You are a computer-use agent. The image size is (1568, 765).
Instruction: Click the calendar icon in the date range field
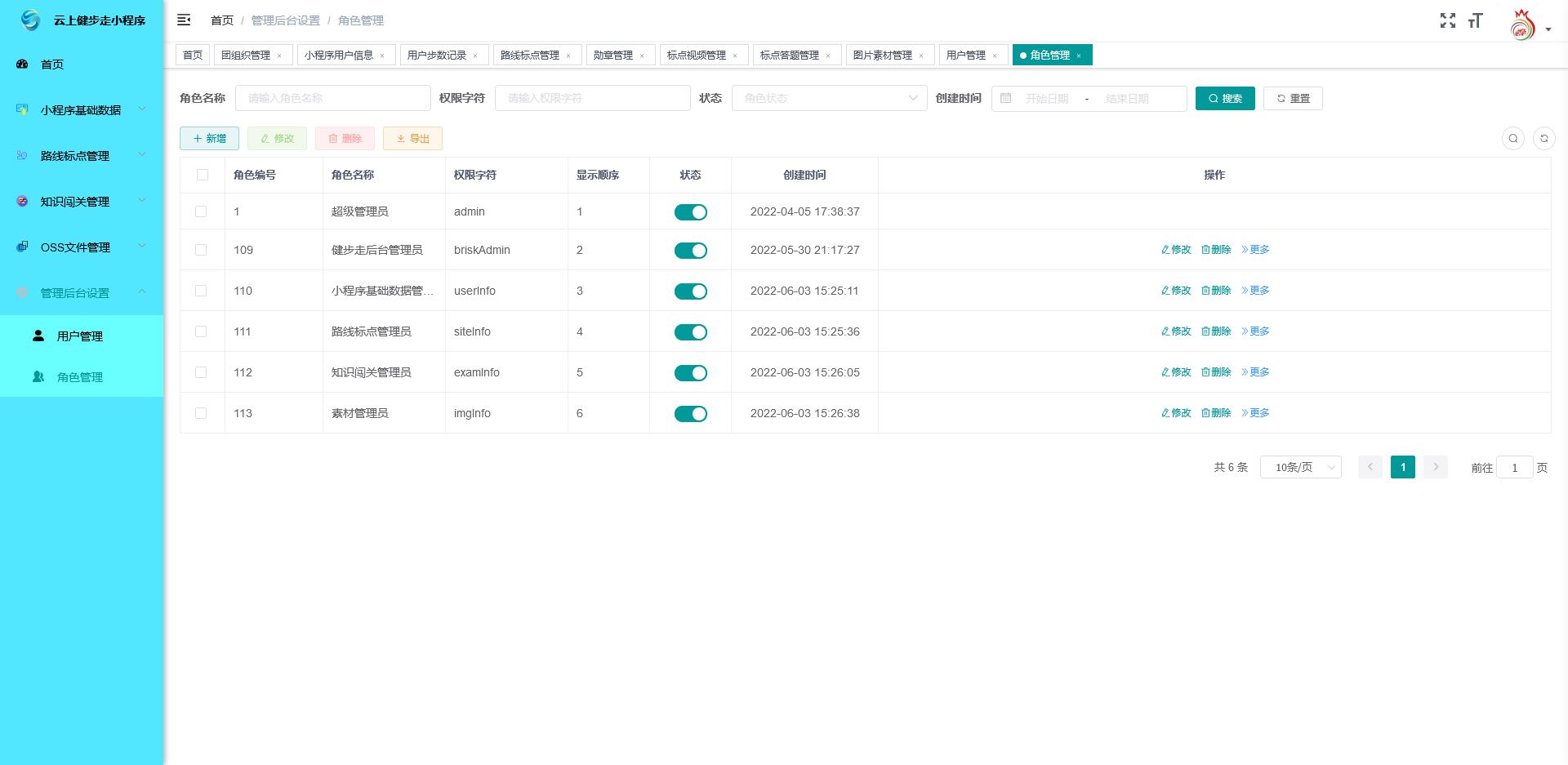1006,98
